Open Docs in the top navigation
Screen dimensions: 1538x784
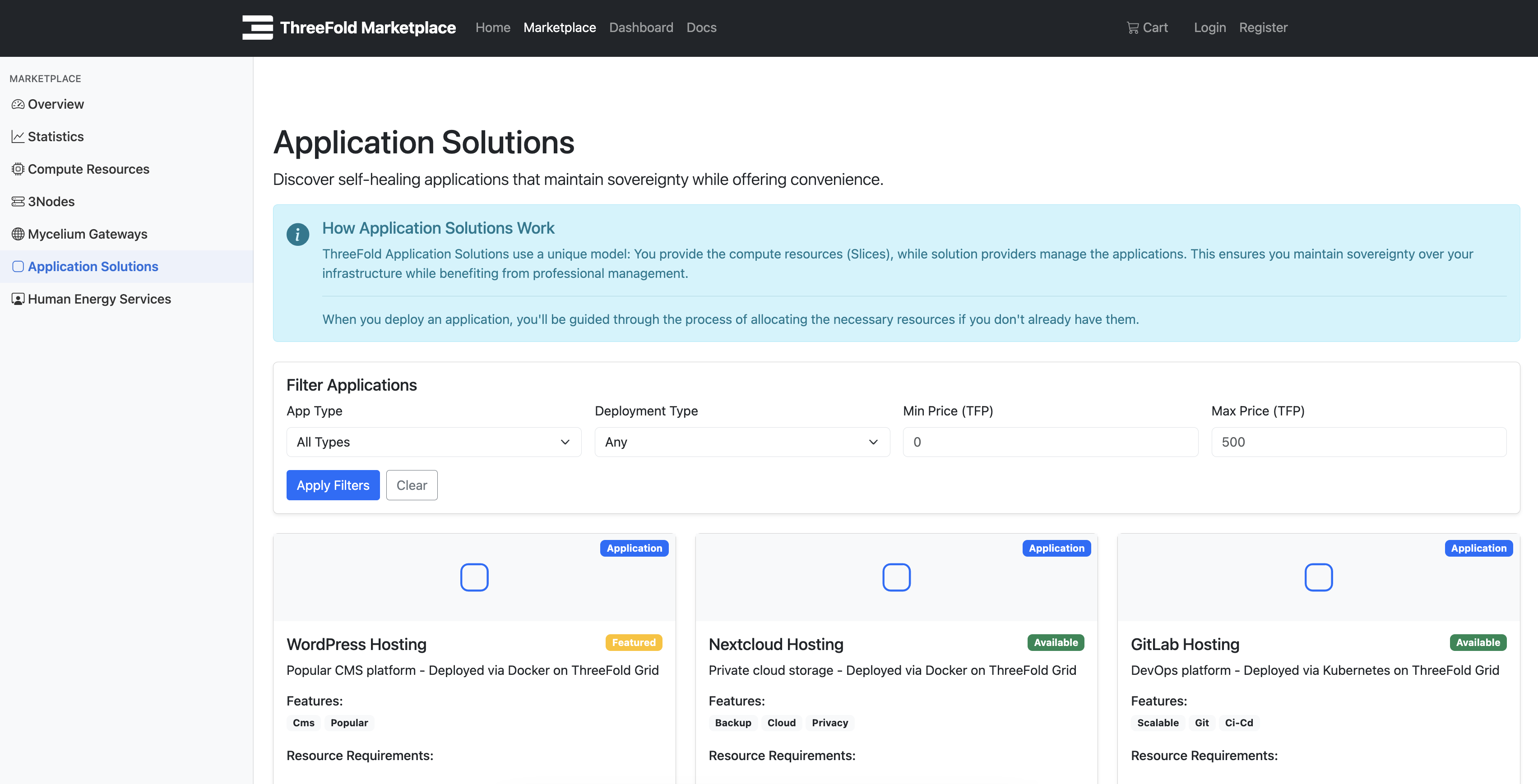click(x=701, y=28)
